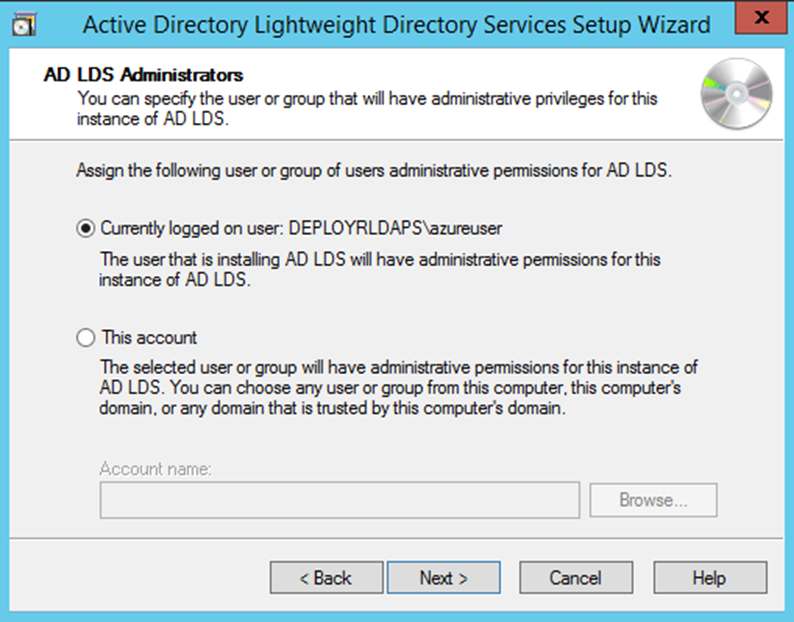Screen dimensions: 794x622
Task: Open Help for this wizard page
Action: coord(710,578)
